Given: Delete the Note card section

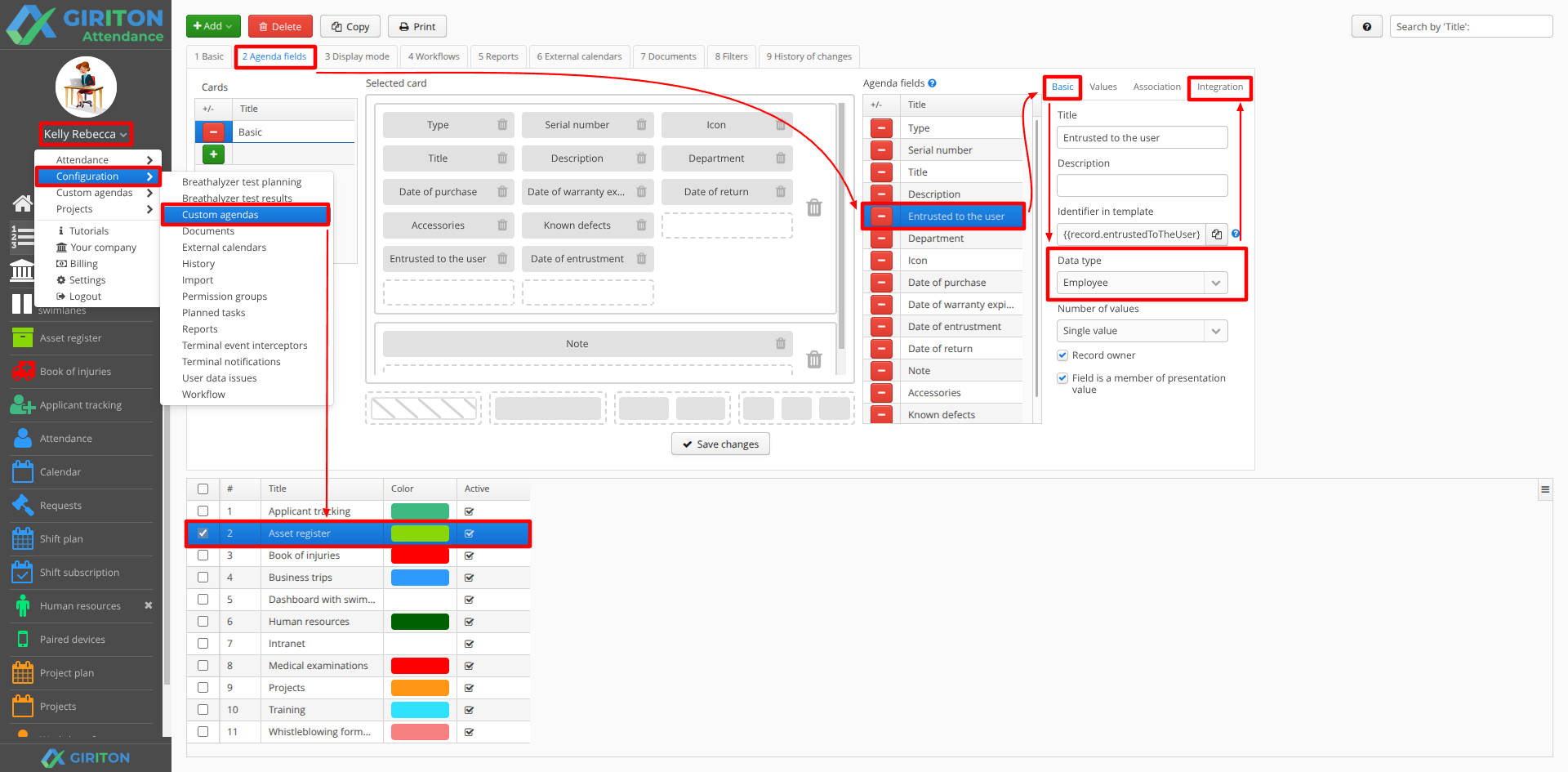Looking at the screenshot, I should tap(814, 359).
